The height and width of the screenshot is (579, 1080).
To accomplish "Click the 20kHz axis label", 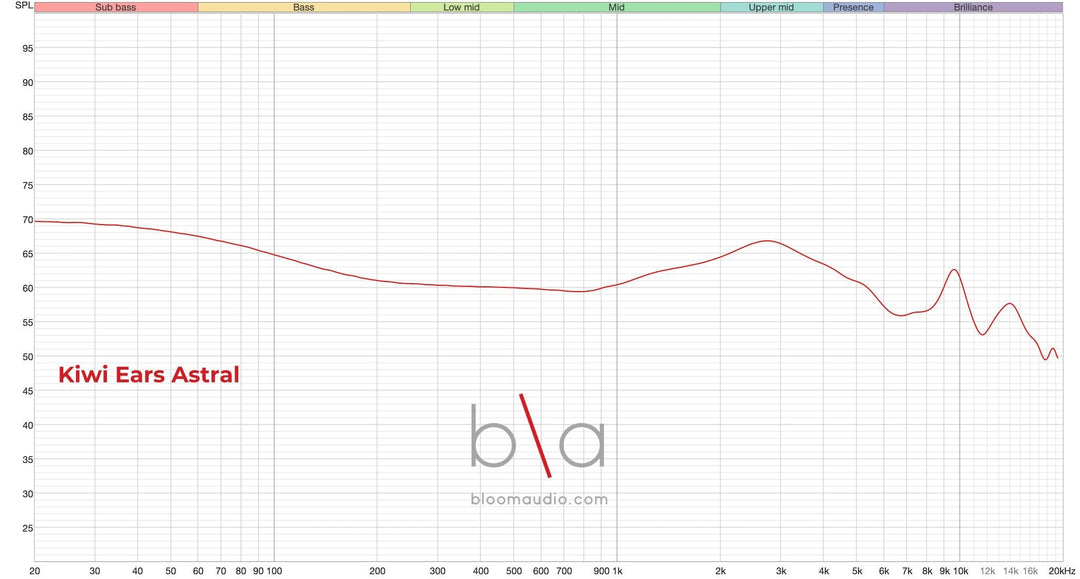I will click(1061, 571).
